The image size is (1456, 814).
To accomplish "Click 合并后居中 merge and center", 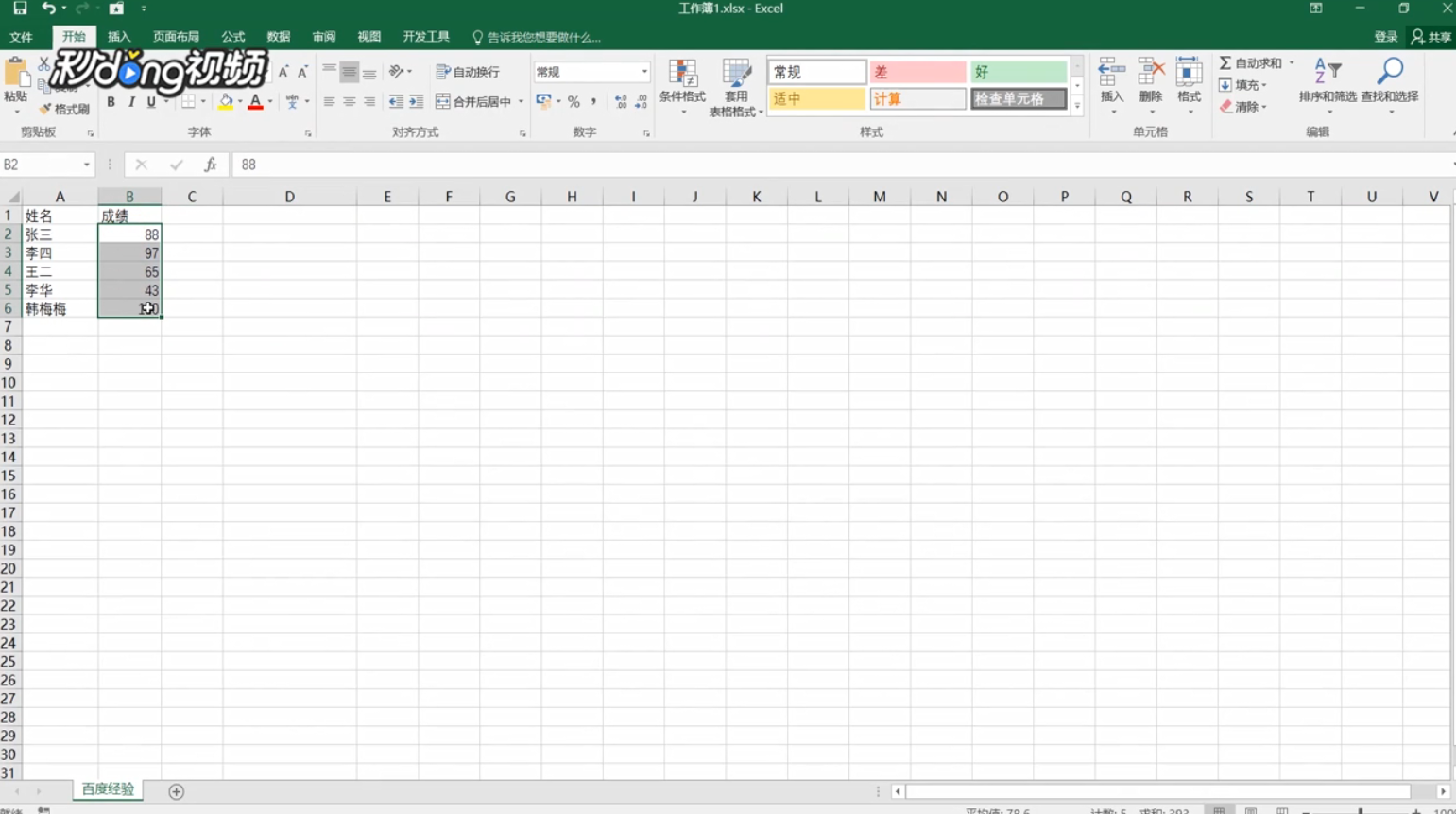I will (473, 102).
